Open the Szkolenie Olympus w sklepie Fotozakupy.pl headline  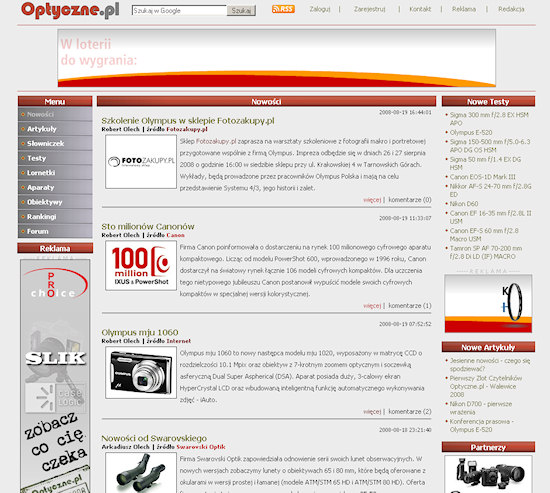pos(188,121)
